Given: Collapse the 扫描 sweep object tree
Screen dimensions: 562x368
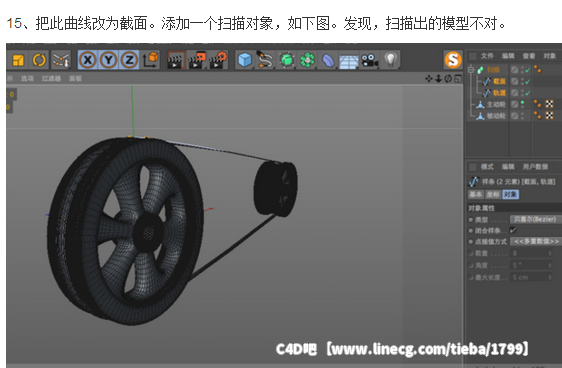Looking at the screenshot, I should click(471, 70).
